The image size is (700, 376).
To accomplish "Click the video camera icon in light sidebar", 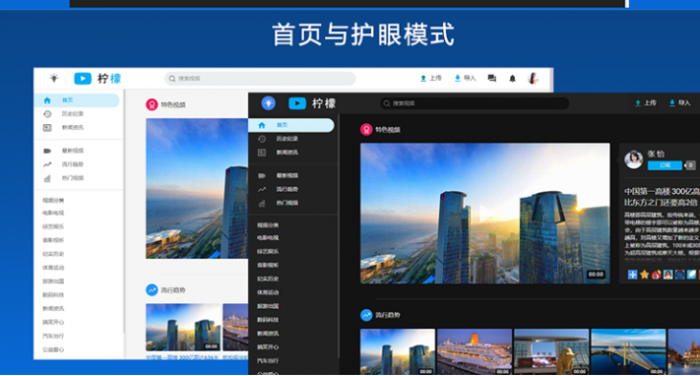I will pos(47,151).
